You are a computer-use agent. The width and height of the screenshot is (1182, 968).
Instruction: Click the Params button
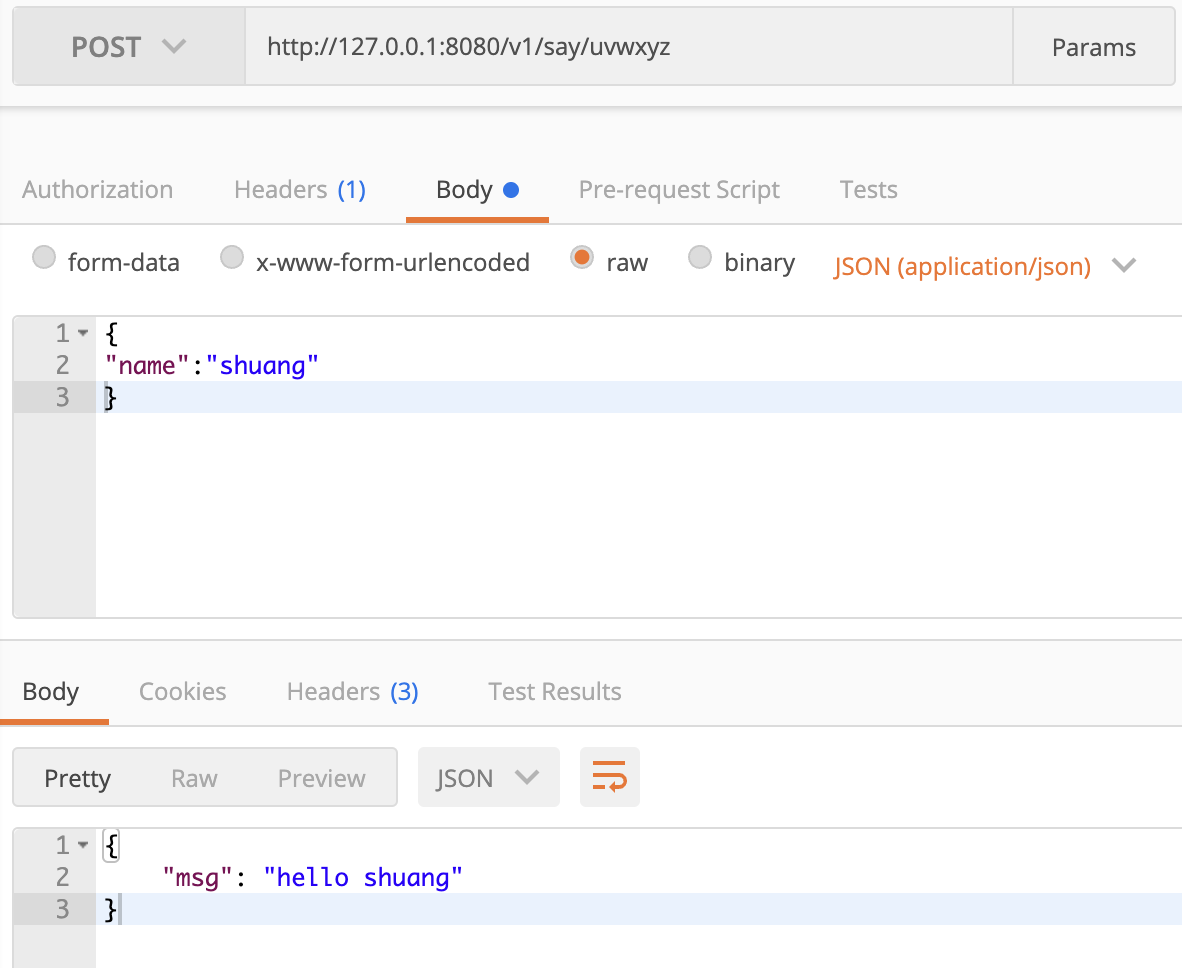click(1093, 47)
